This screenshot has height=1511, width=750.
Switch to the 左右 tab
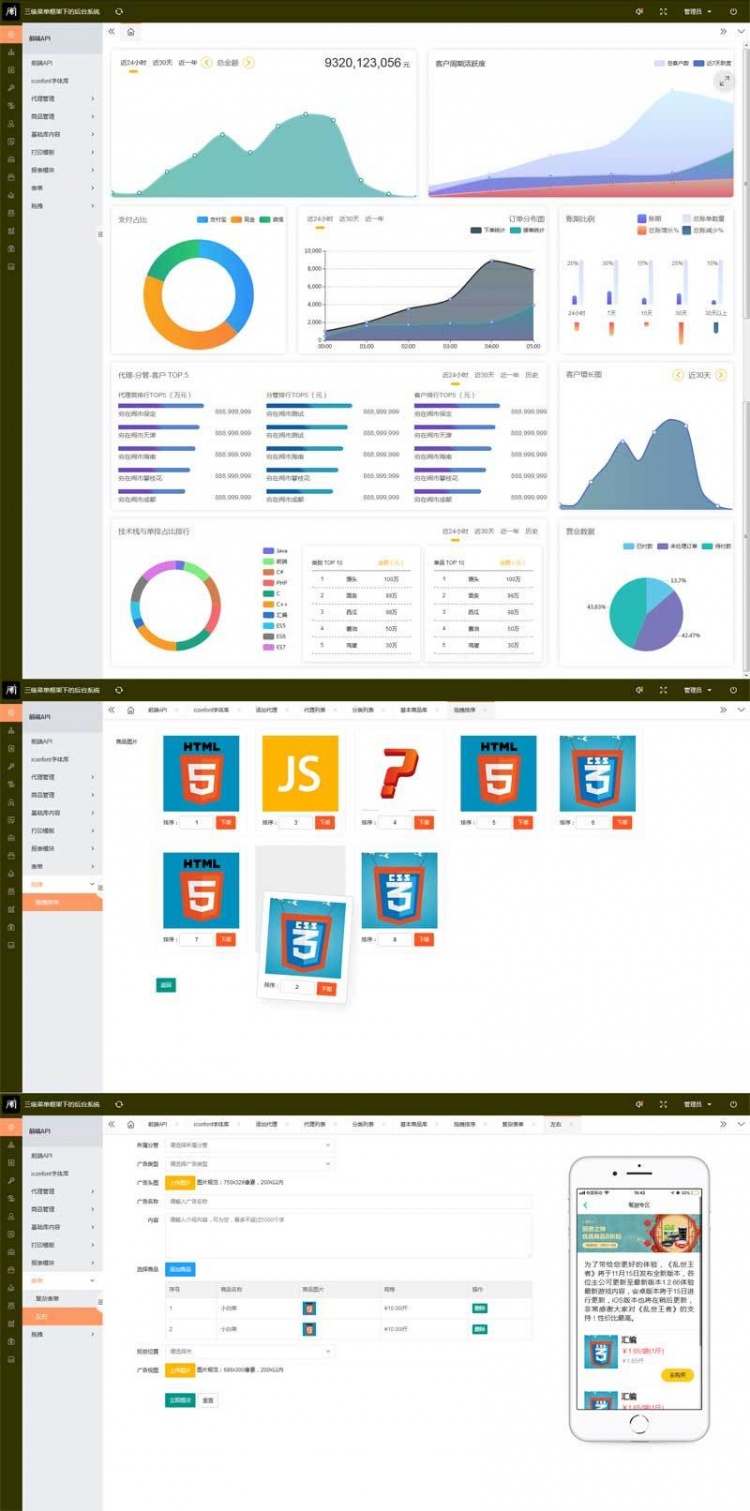point(555,1125)
